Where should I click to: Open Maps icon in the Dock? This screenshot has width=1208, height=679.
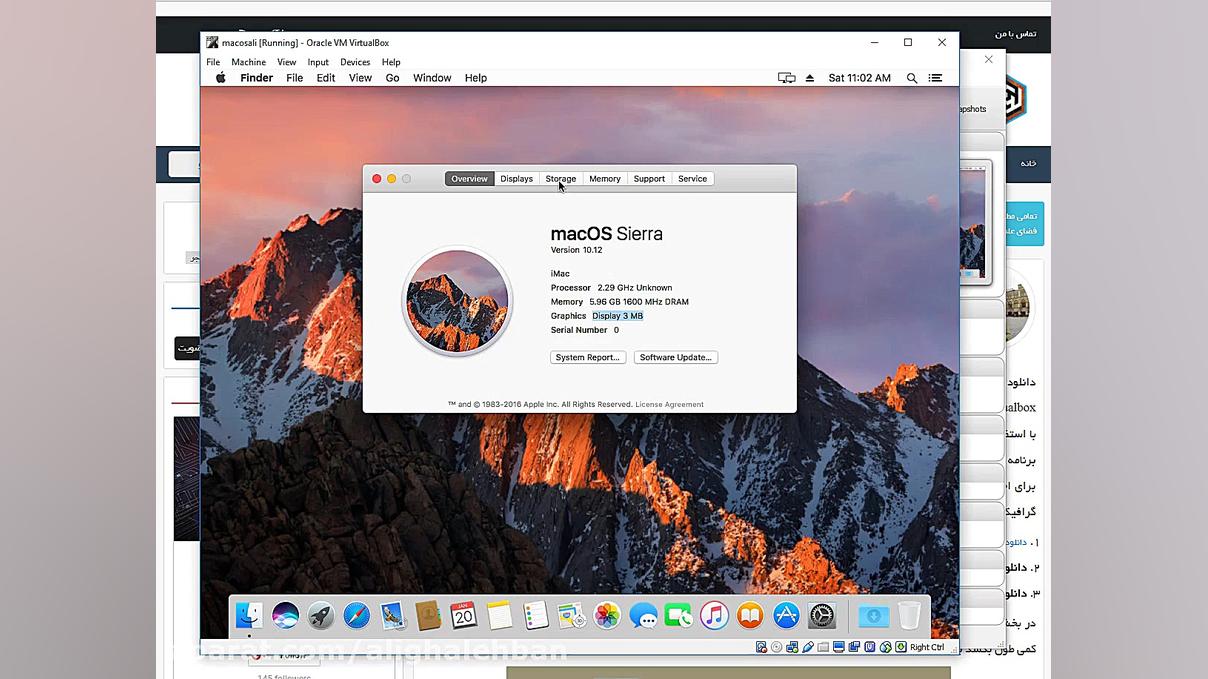pos(571,615)
